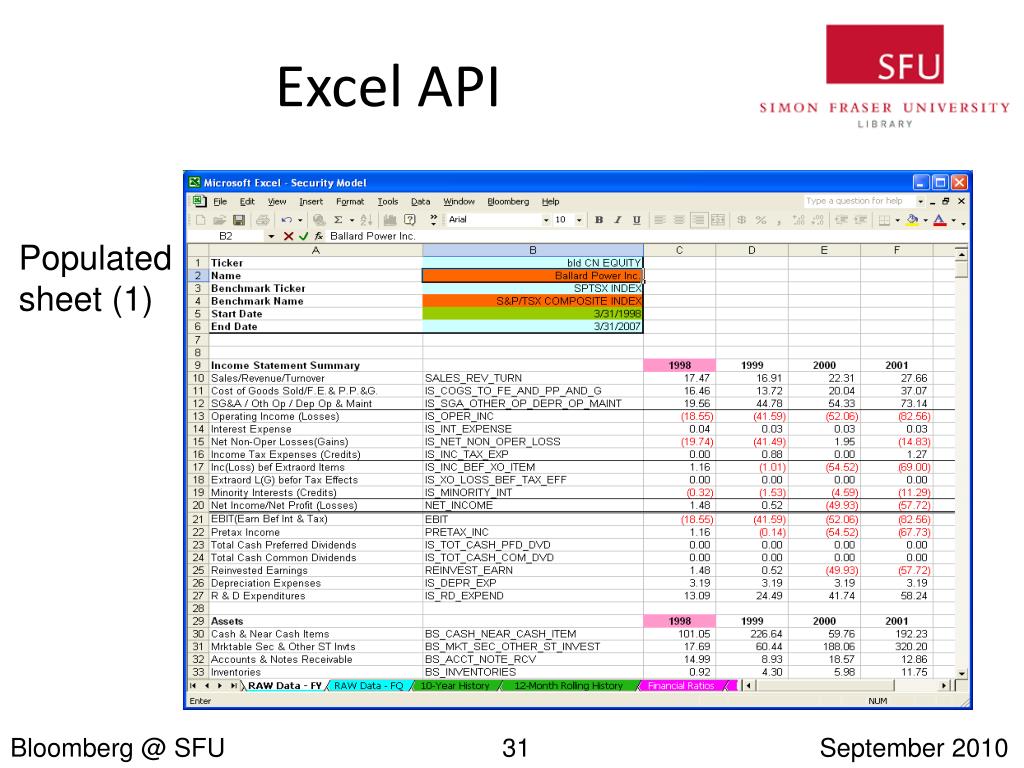Toggle Center alignment button
Screen dimensions: 1024x768
[x=679, y=220]
